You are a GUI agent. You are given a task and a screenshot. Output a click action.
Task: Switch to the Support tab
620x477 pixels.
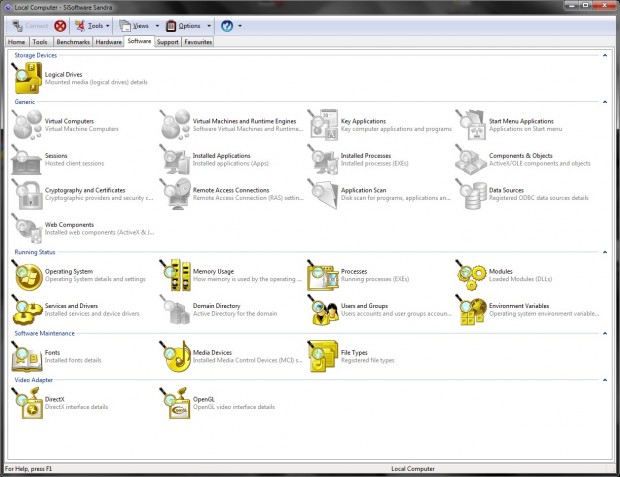(x=168, y=42)
